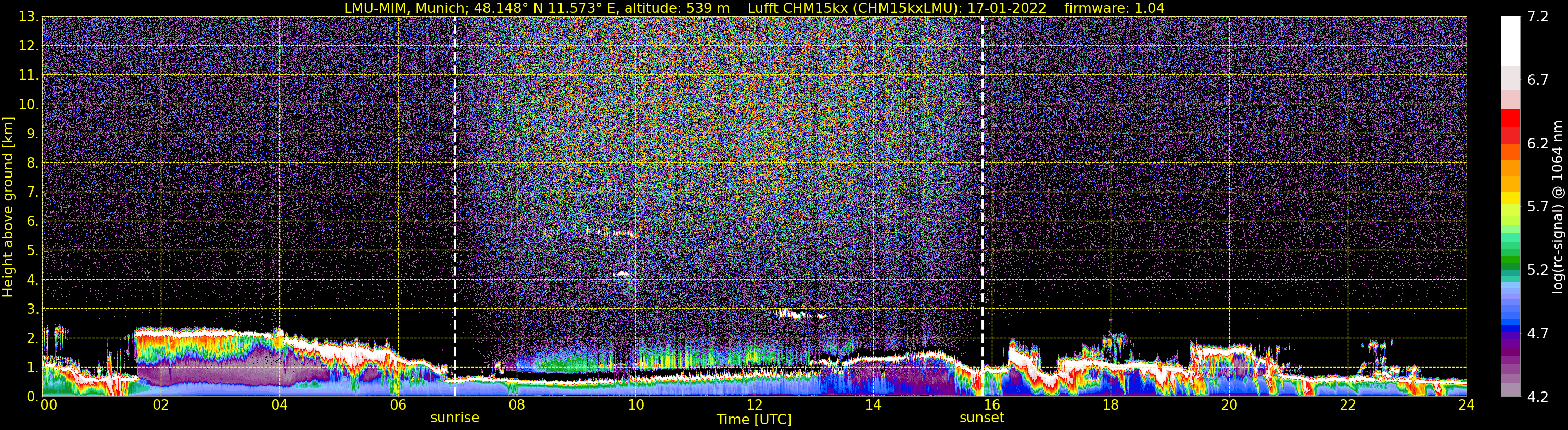This screenshot has height=430, width=1568.
Task: Click the 'Time [UTC]' axis label
Action: 754,420
